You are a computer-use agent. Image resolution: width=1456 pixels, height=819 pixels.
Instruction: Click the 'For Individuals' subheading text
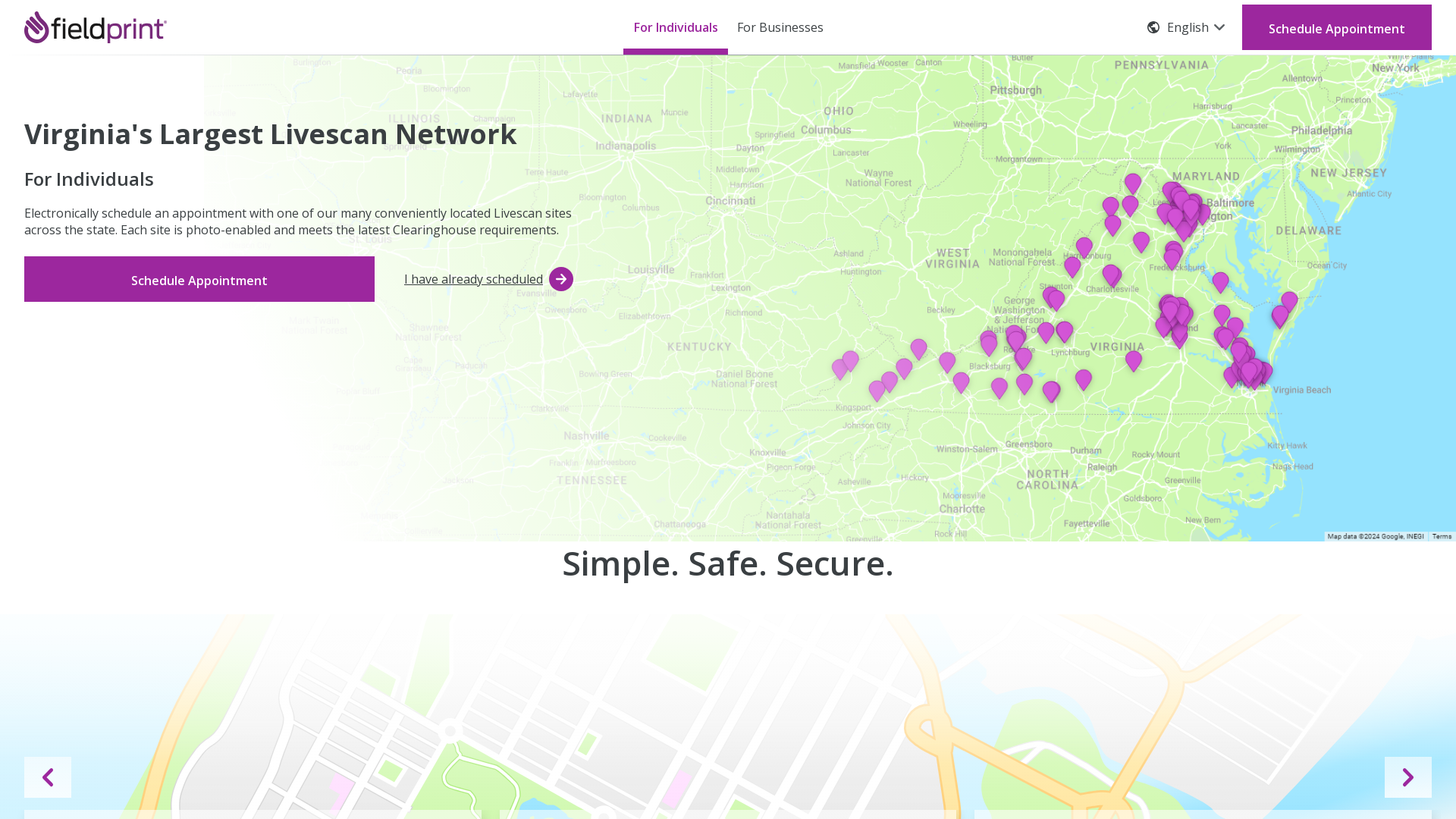[x=89, y=179]
